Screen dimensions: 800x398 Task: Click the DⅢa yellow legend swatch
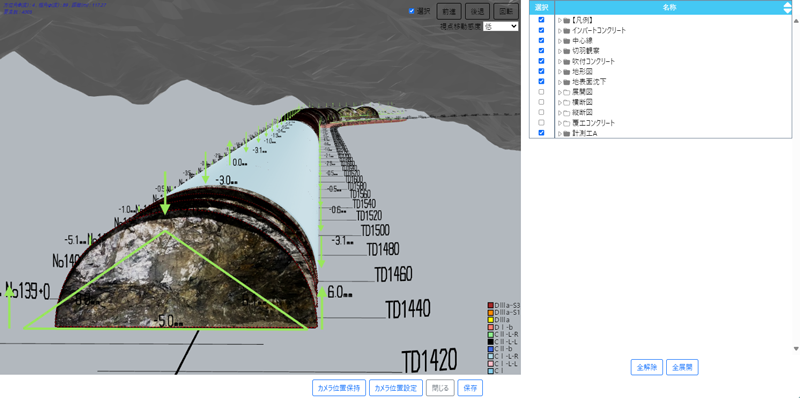pos(491,319)
